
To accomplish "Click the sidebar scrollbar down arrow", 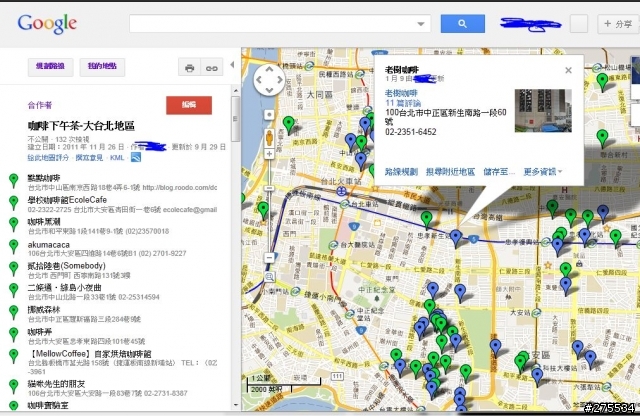I will [236, 405].
